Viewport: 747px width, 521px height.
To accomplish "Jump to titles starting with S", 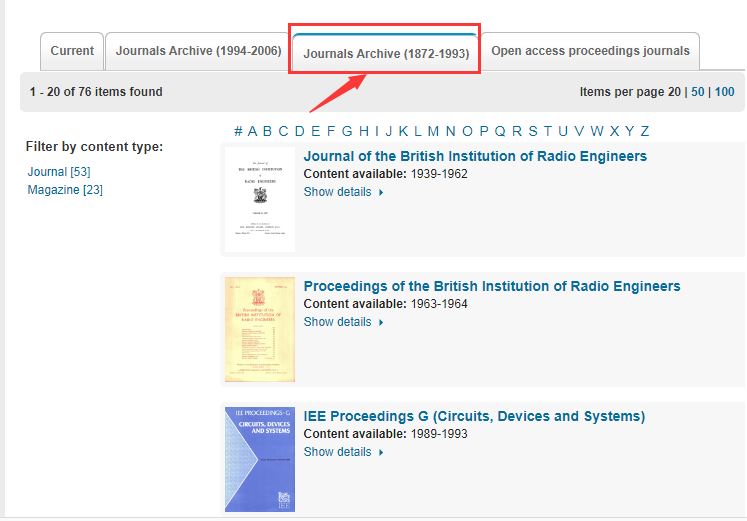I will (x=533, y=131).
